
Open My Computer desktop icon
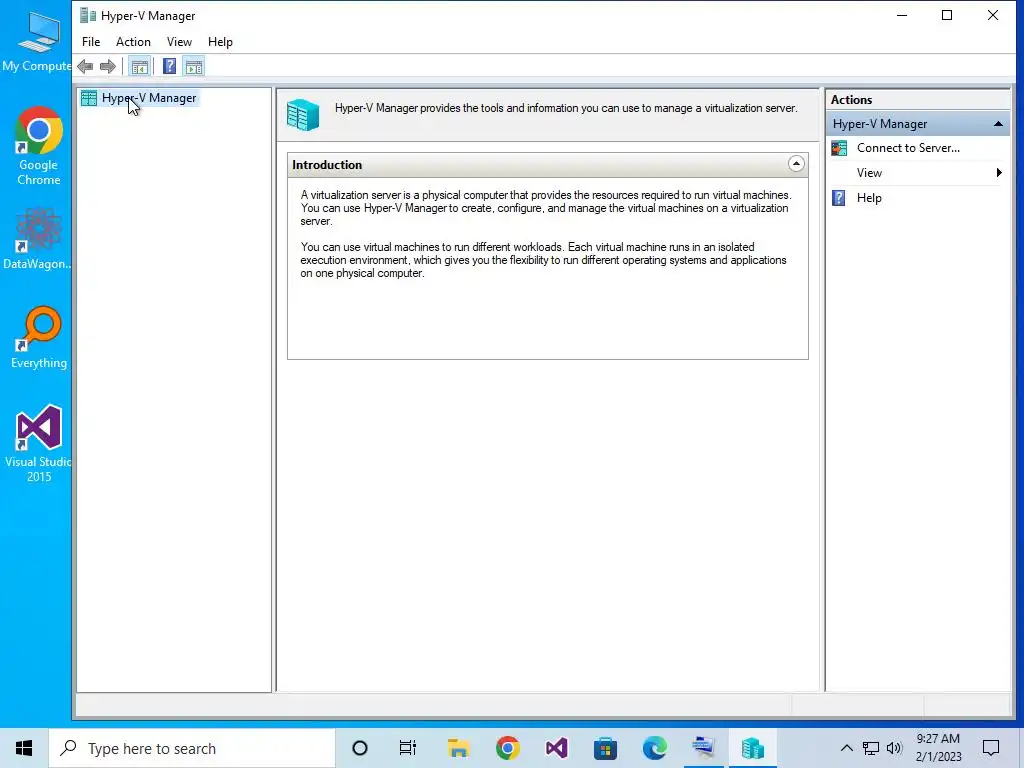point(37,40)
